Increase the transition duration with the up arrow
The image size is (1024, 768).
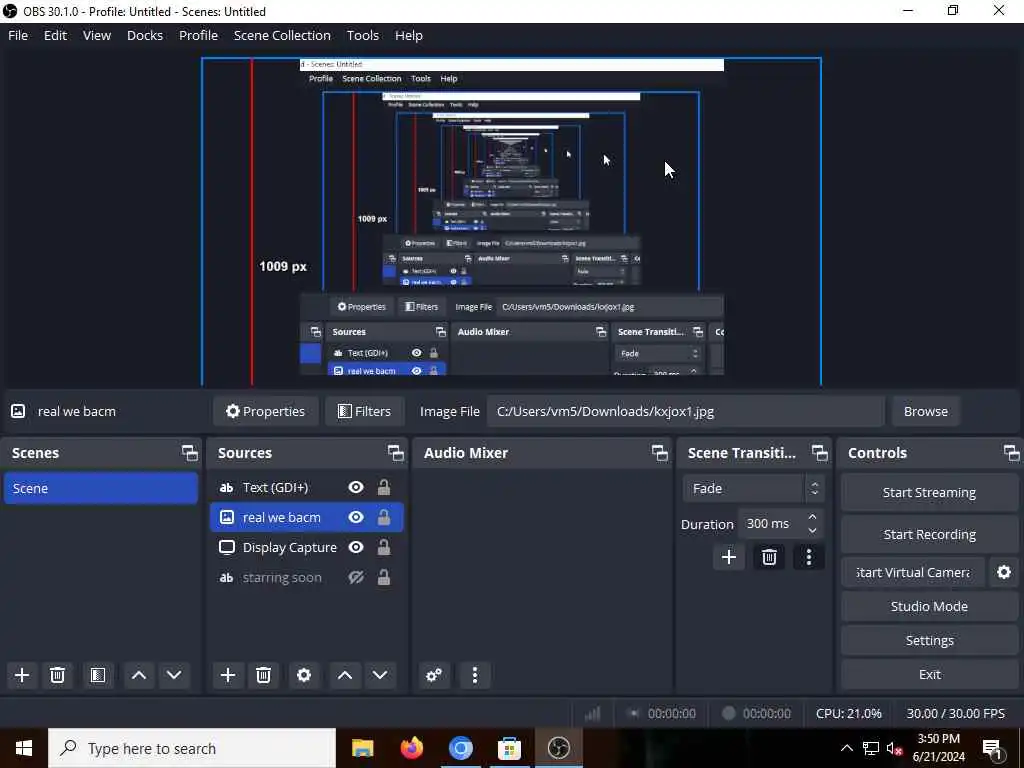point(812,517)
